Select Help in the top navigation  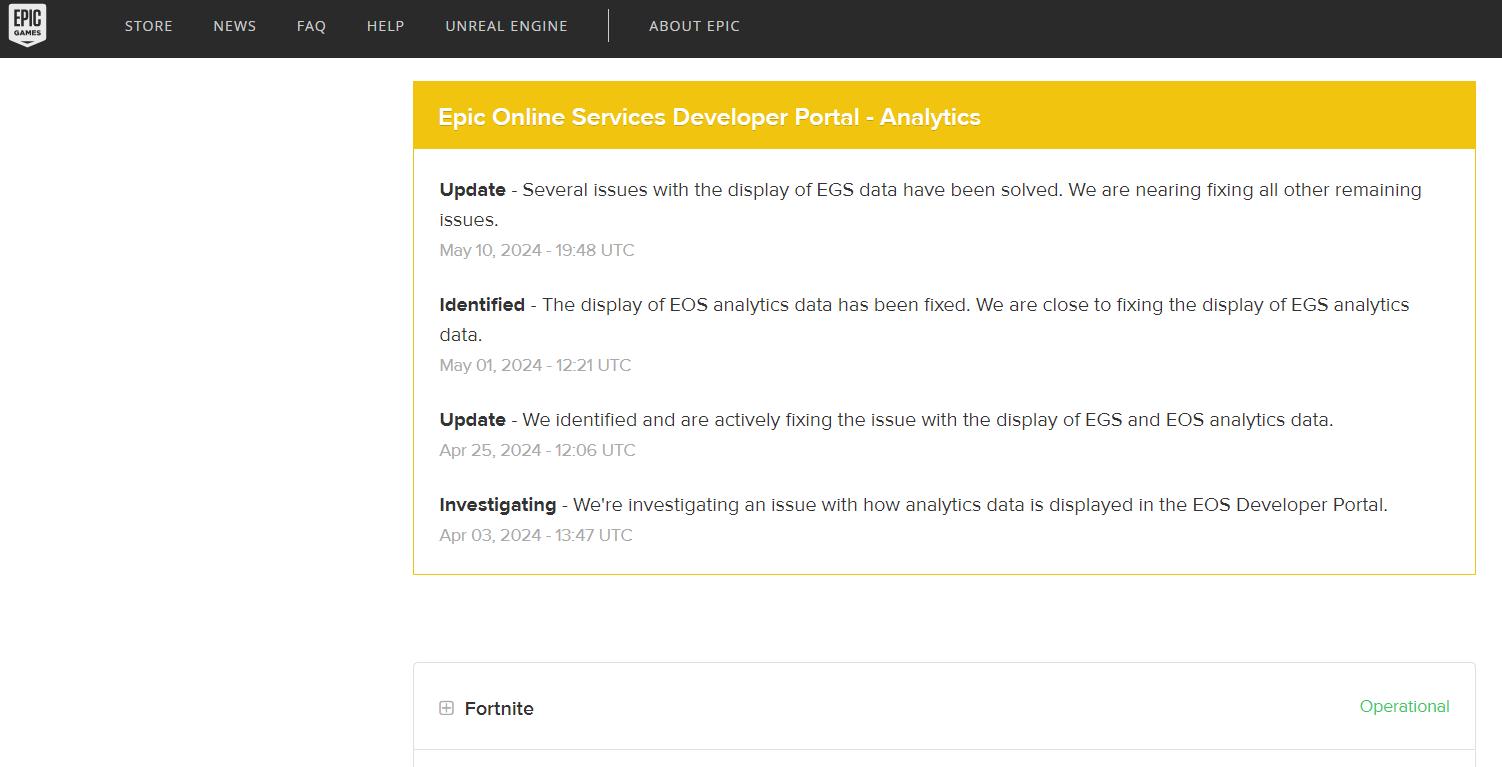click(x=385, y=26)
